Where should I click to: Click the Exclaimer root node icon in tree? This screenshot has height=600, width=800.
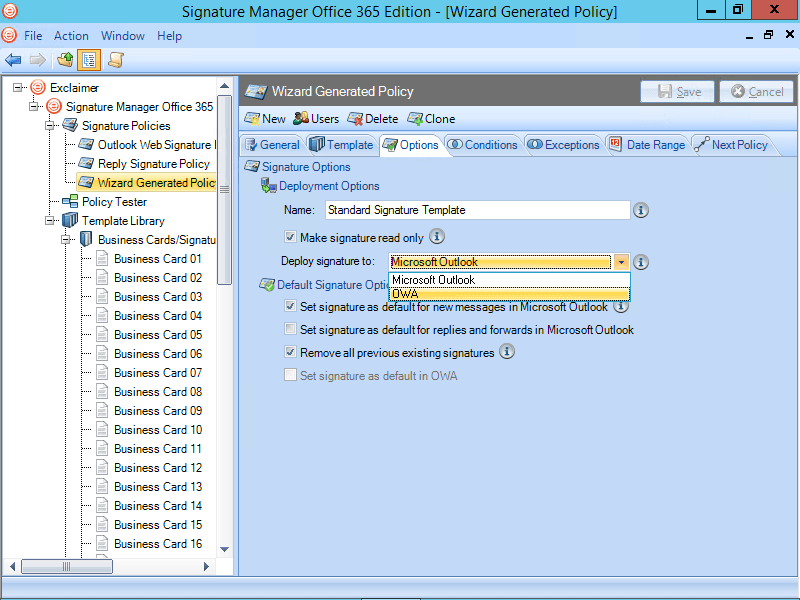38,87
